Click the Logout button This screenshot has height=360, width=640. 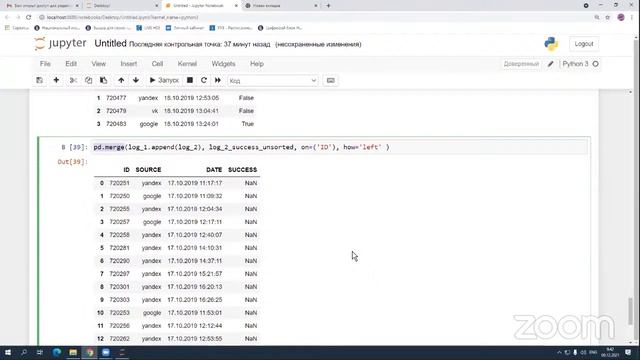[x=584, y=44]
